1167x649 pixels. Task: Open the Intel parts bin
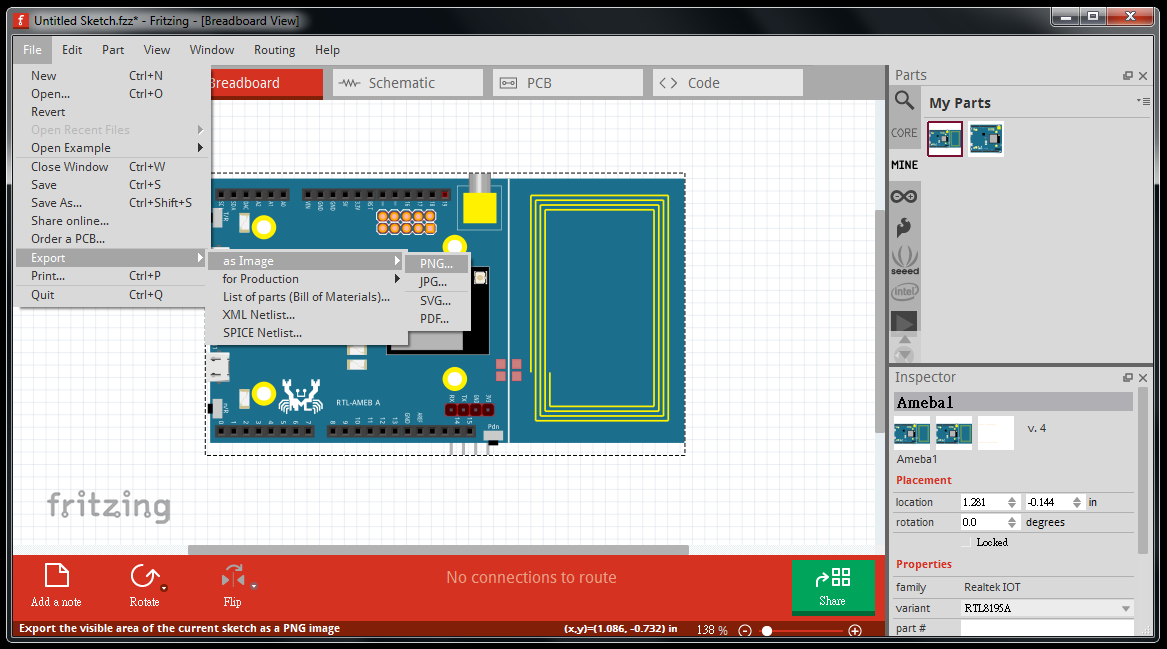904,292
